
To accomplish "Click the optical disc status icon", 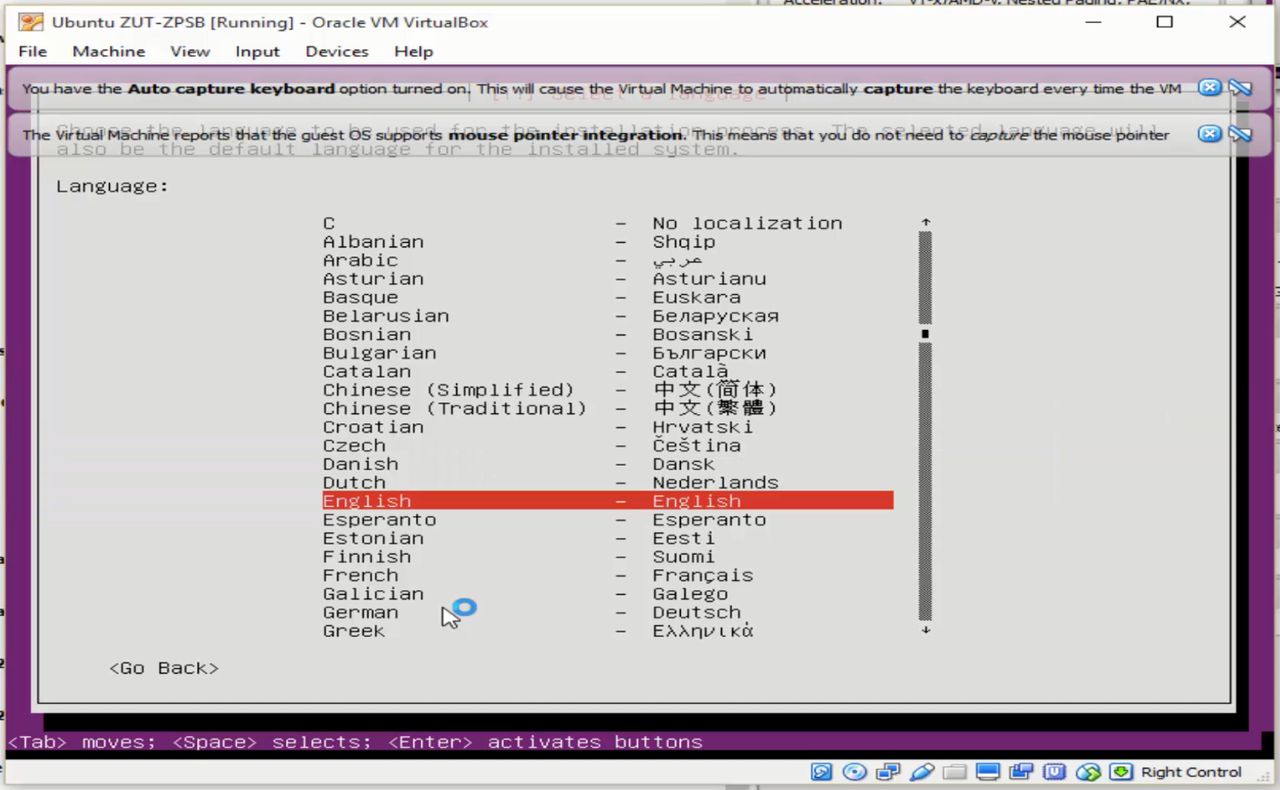I will (854, 772).
